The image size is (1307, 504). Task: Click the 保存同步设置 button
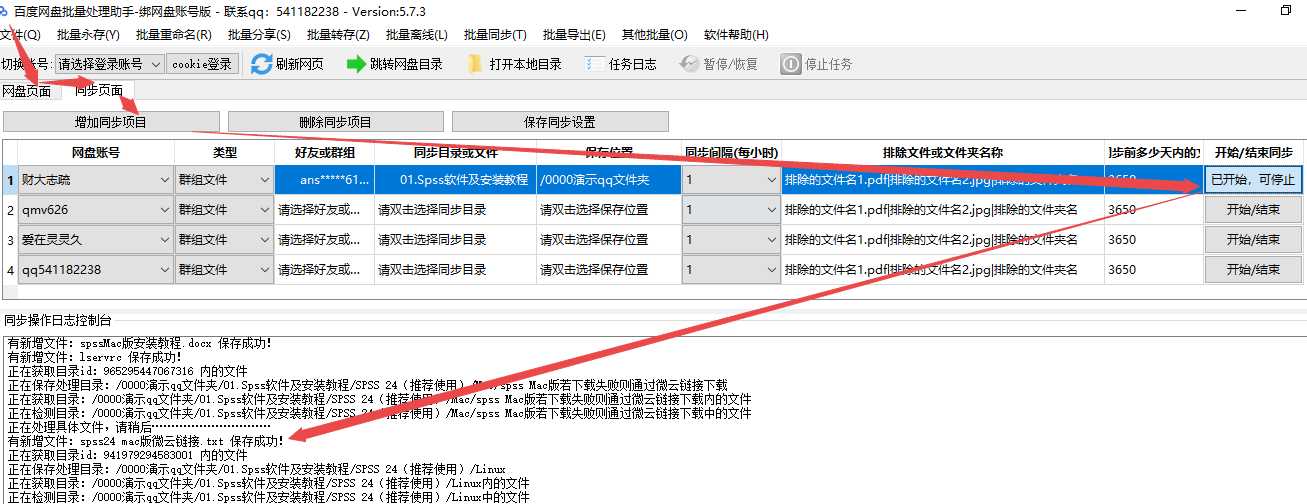pyautogui.click(x=560, y=122)
